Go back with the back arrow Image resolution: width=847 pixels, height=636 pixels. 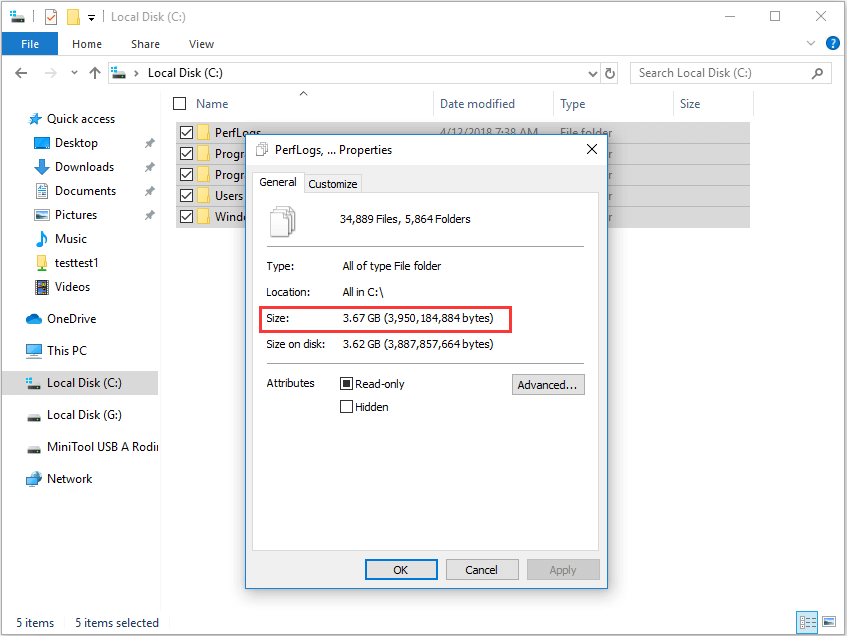[21, 73]
